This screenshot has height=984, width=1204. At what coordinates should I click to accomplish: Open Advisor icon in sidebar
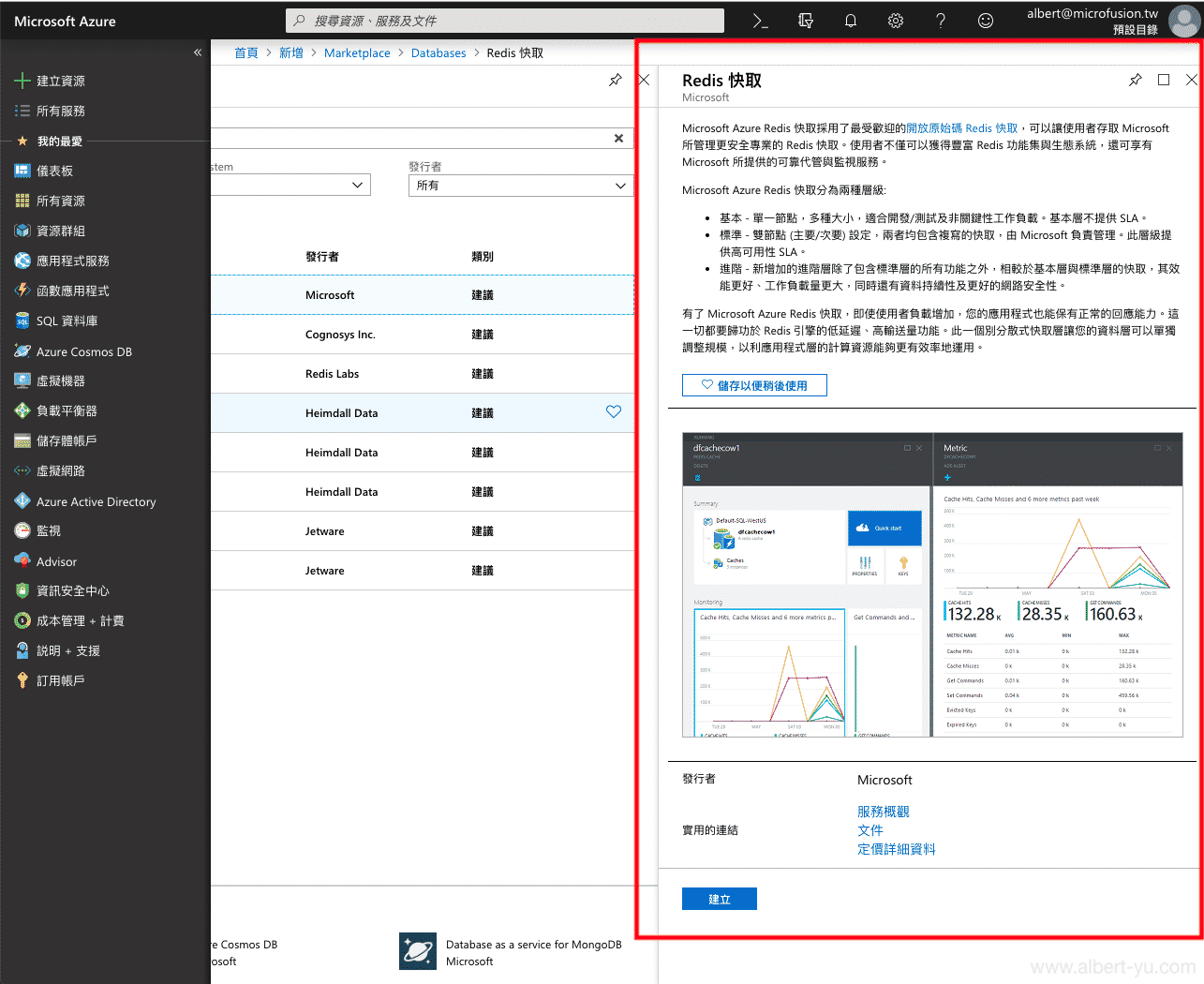point(22,561)
